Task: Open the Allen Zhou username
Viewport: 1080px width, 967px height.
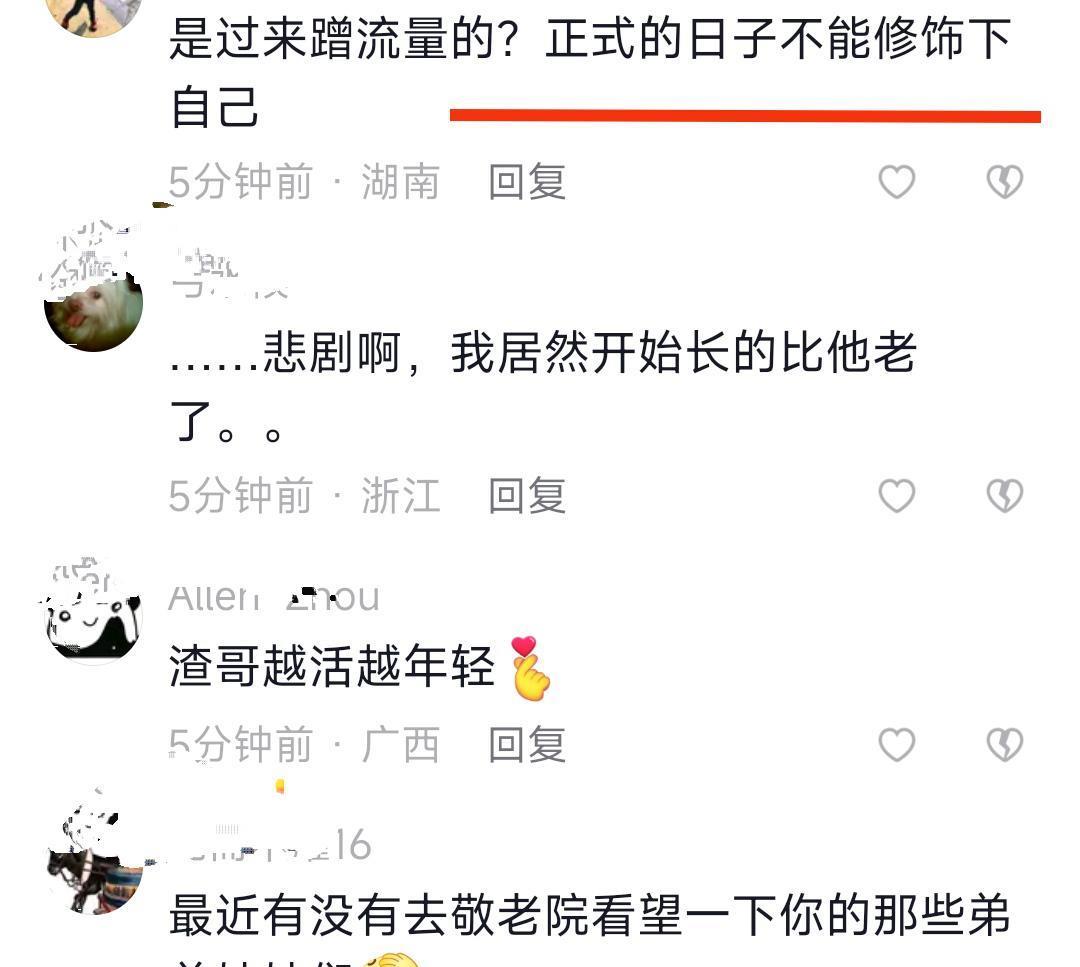Action: click(x=274, y=597)
